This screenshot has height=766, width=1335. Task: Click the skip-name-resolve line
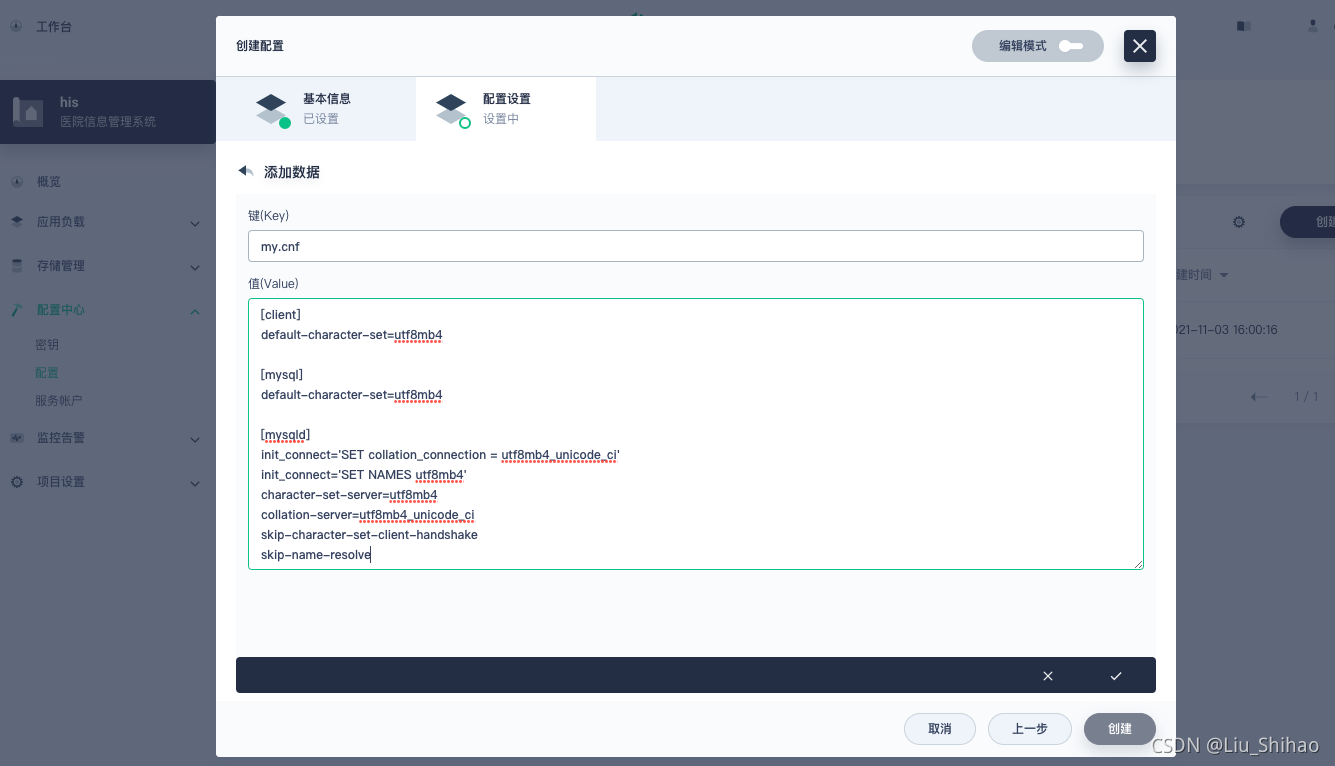pos(316,555)
